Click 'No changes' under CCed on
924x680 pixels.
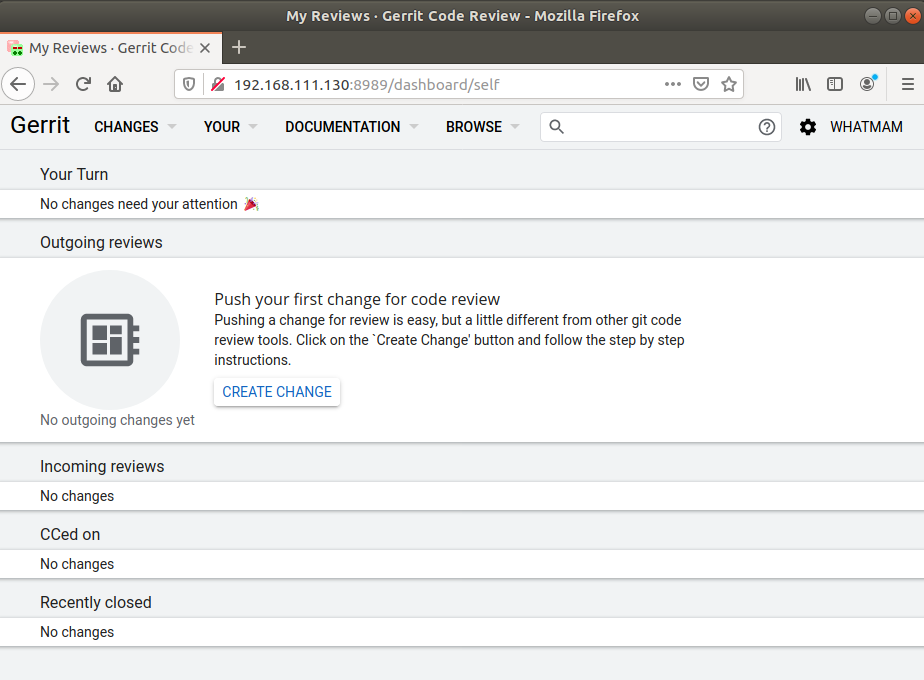click(x=77, y=564)
